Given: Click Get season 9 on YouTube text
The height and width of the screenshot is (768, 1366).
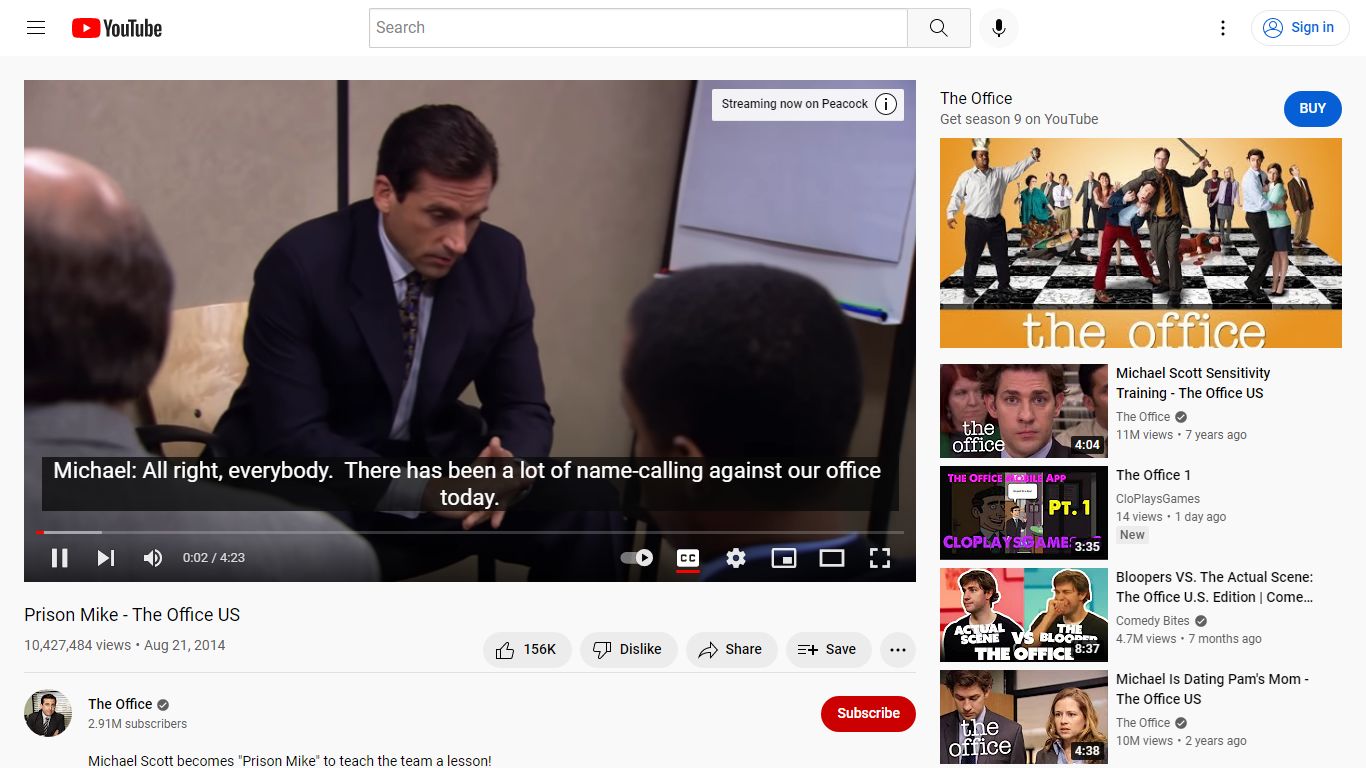Looking at the screenshot, I should pyautogui.click(x=1019, y=119).
